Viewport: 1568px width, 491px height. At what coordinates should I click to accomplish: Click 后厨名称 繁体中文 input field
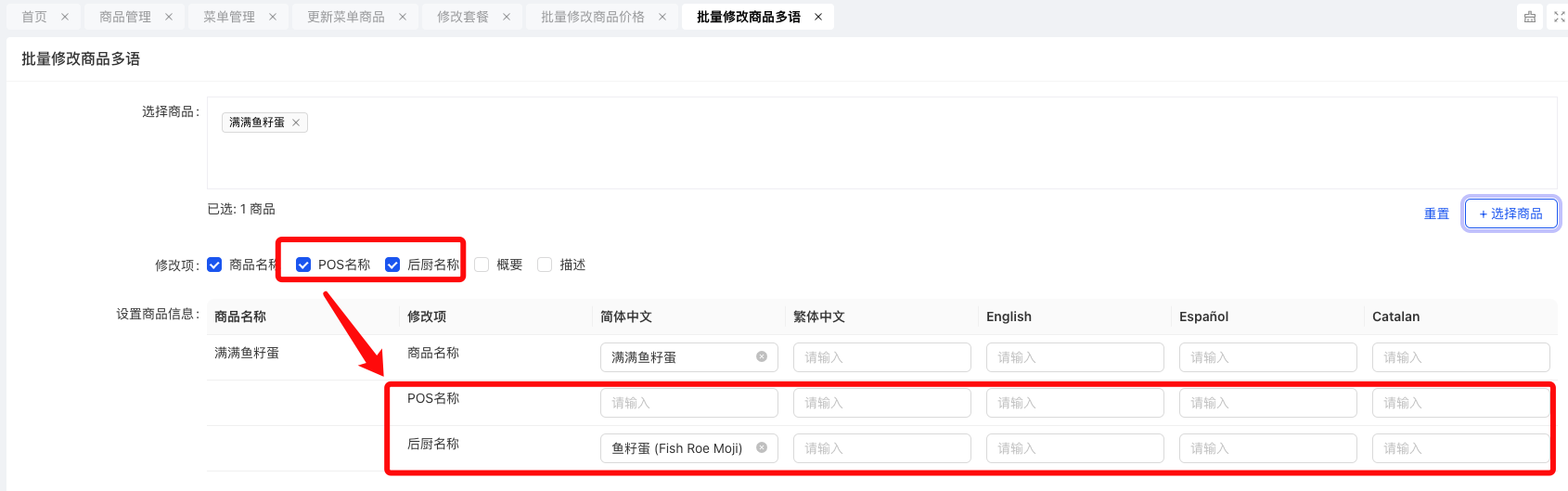coord(882,448)
